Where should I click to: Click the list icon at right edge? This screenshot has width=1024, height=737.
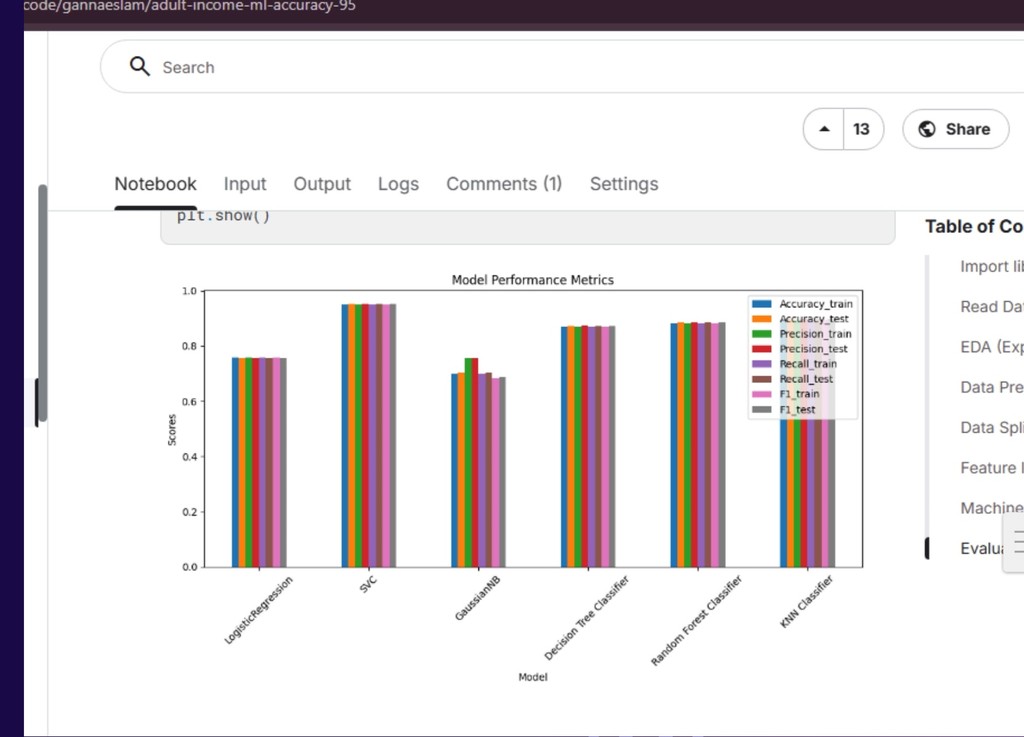(x=1018, y=542)
